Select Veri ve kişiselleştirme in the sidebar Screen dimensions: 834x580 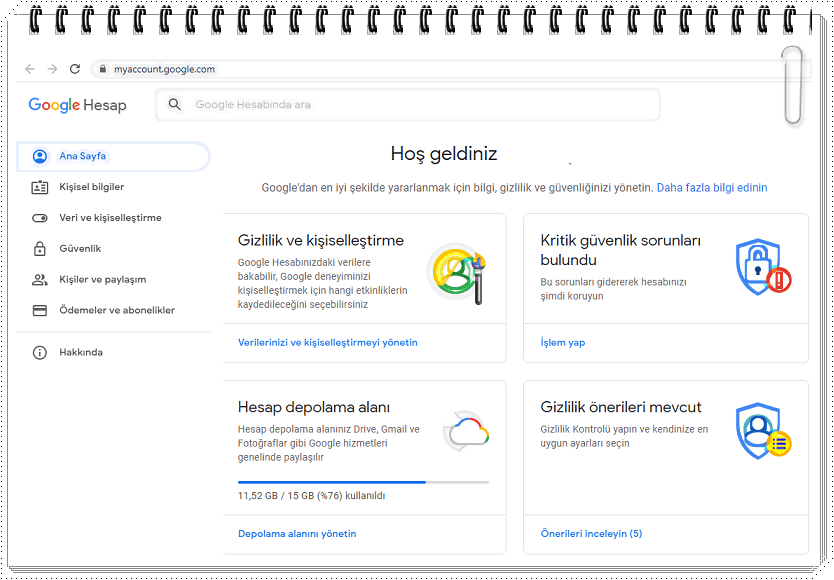(113, 218)
